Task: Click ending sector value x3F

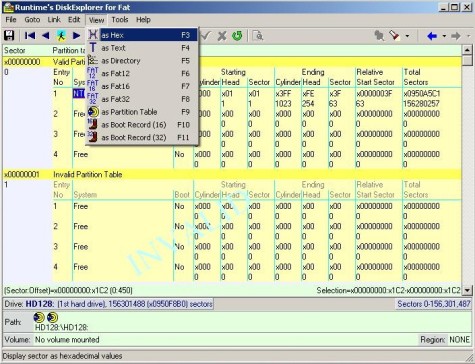Action: tap(334, 94)
